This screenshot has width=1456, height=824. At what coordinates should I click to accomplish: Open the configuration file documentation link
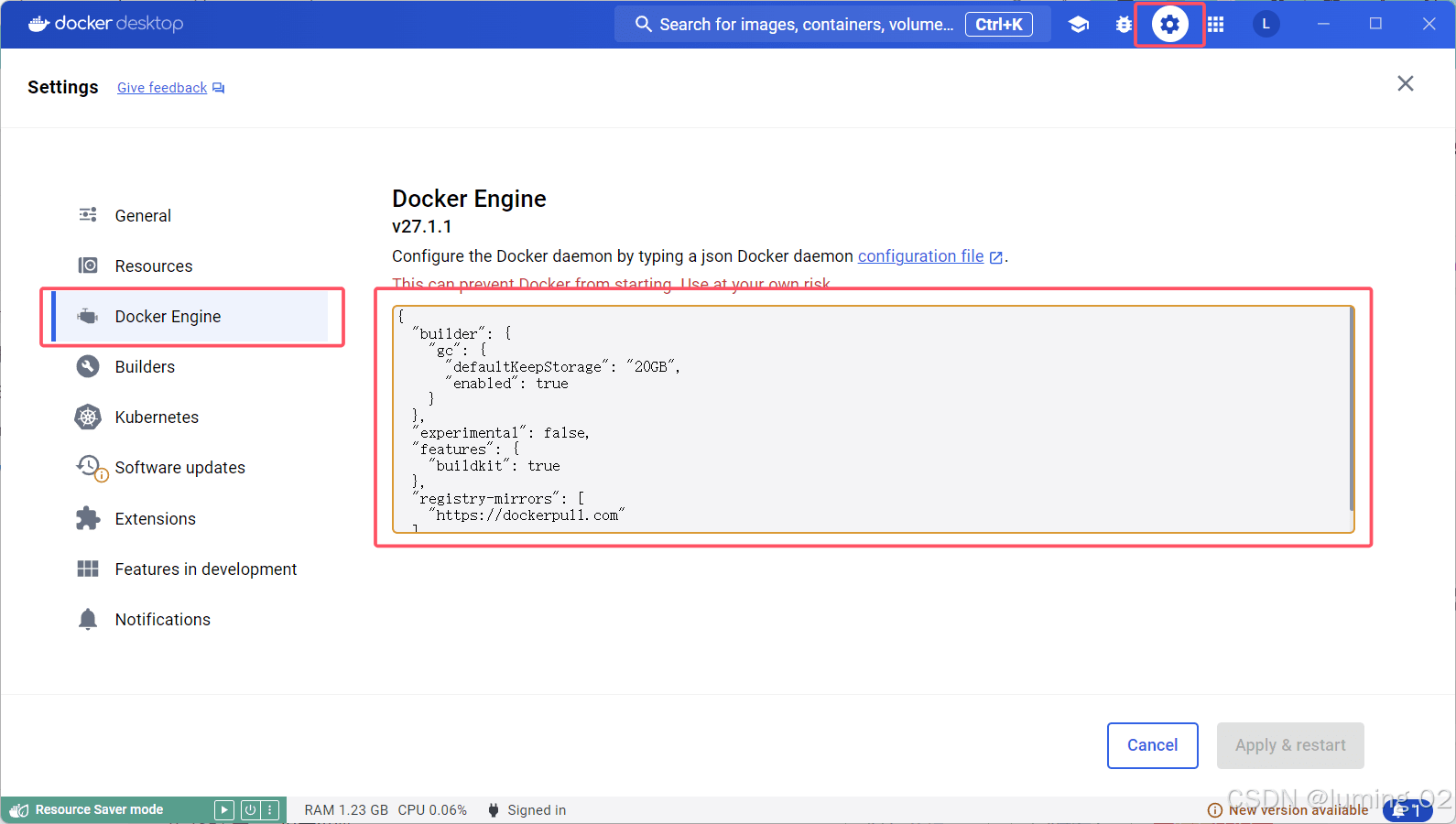[920, 256]
